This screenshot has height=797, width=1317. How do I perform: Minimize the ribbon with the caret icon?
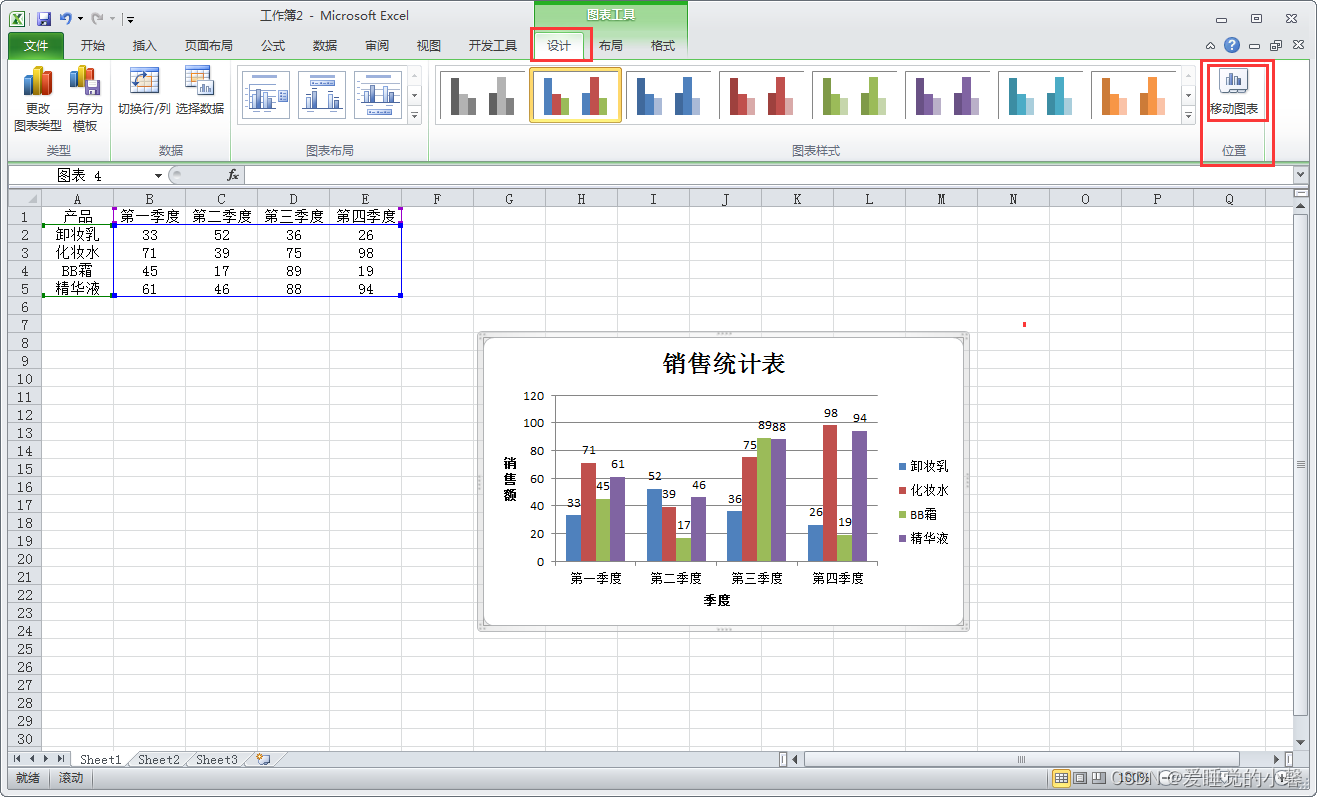[x=1211, y=46]
